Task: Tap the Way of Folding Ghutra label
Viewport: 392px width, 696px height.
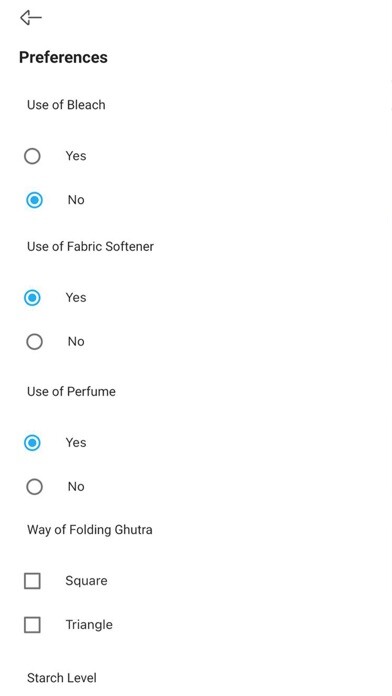Action: (90, 530)
